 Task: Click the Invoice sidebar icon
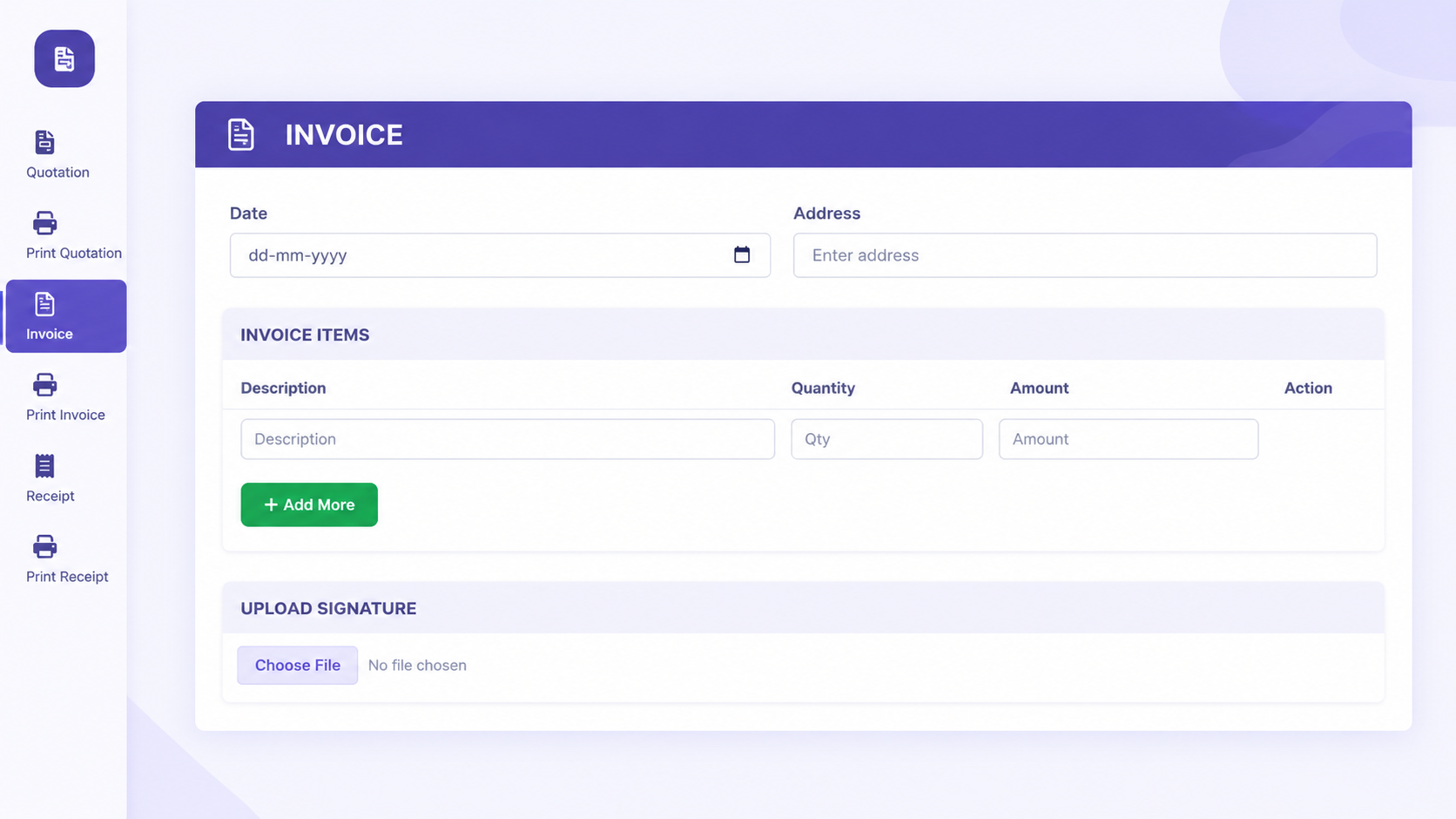tap(44, 304)
